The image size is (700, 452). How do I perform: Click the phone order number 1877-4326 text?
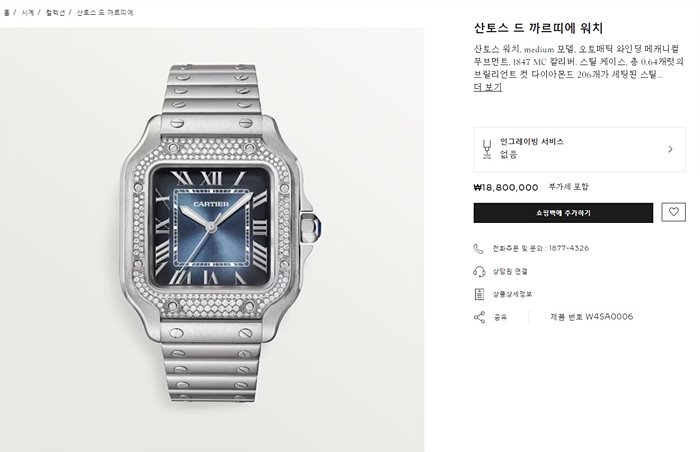point(568,248)
